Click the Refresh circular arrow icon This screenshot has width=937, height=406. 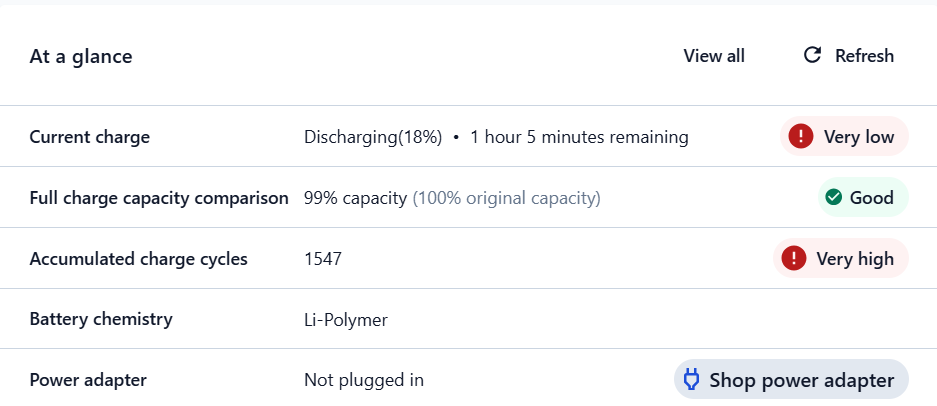812,55
